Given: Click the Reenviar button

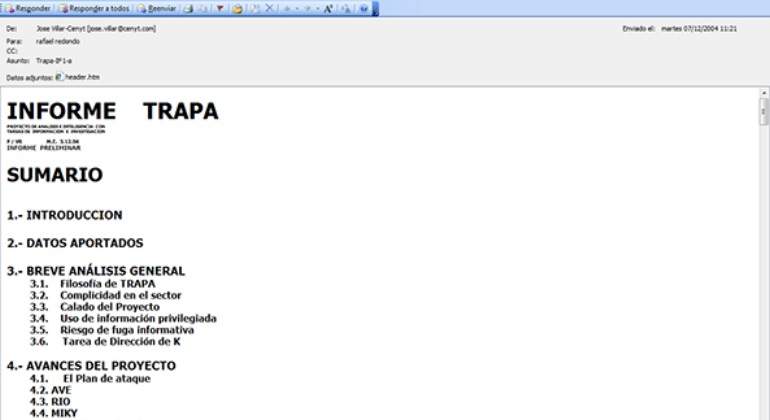Looking at the screenshot, I should (x=157, y=8).
